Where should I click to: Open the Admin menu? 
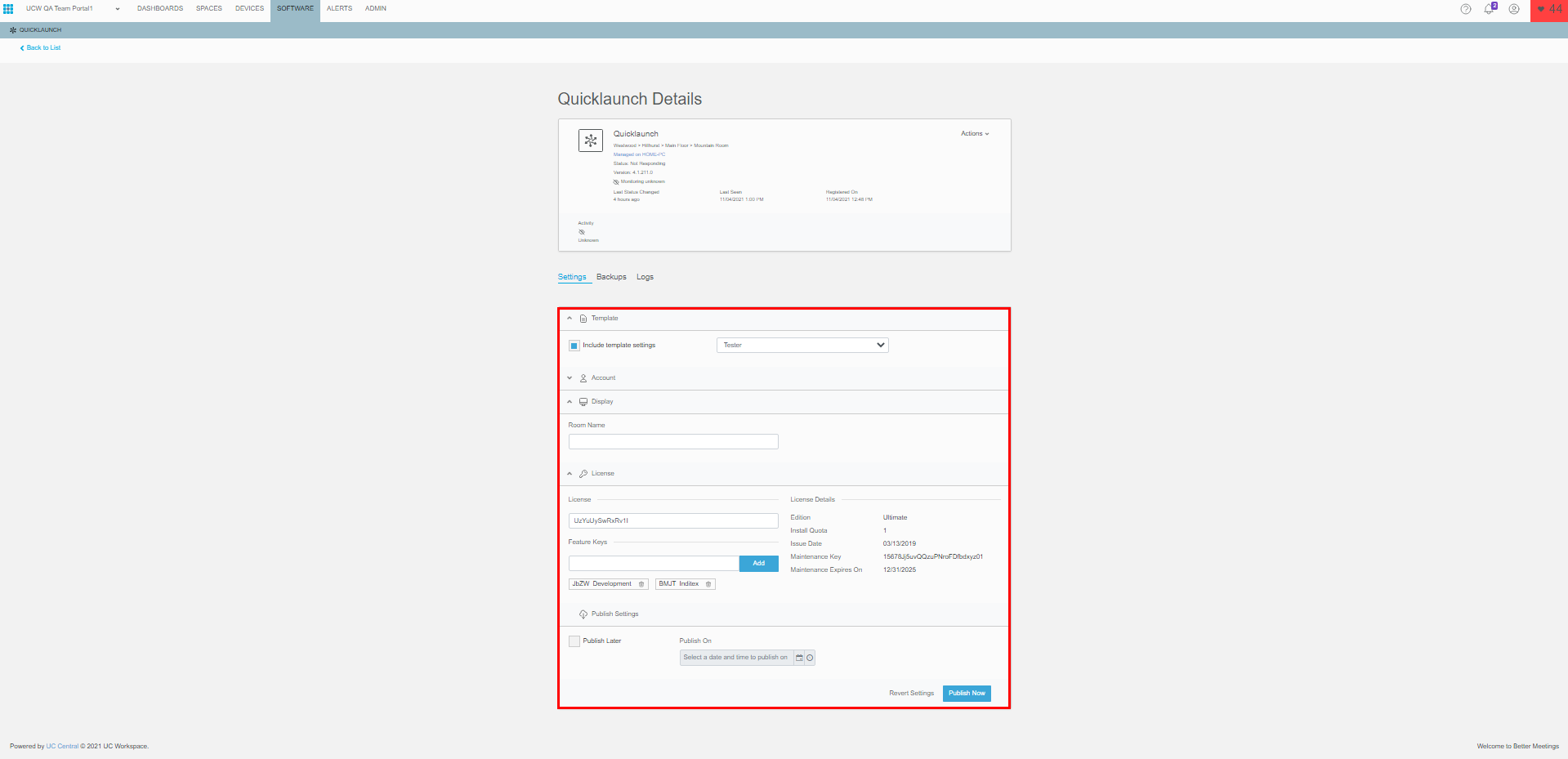point(376,9)
